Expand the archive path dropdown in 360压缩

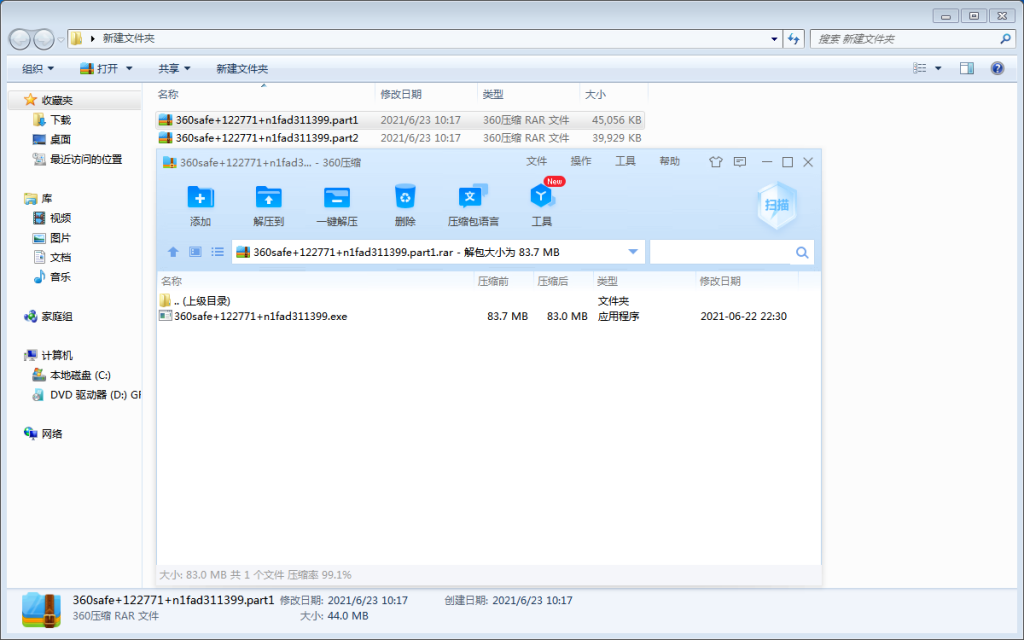tap(633, 252)
